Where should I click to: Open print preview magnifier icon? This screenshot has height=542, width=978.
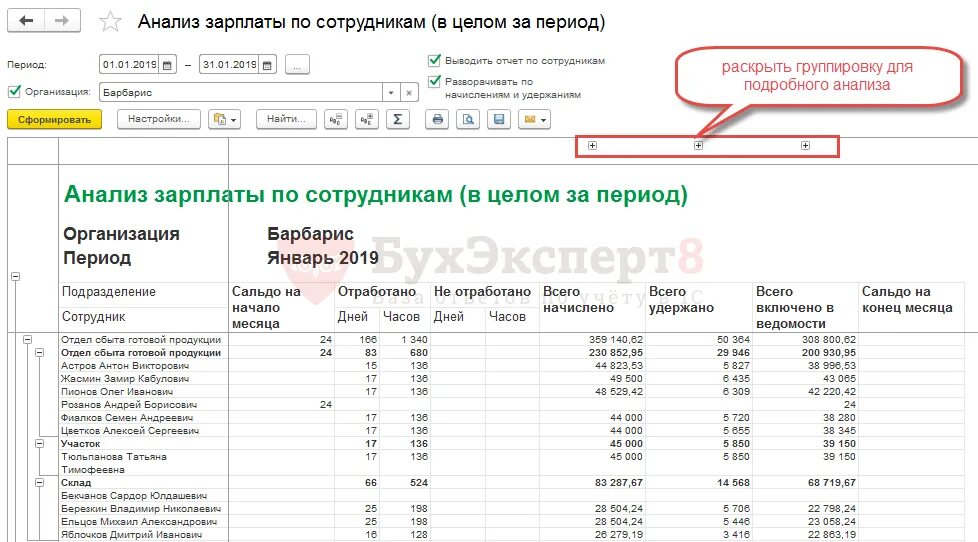[x=468, y=119]
